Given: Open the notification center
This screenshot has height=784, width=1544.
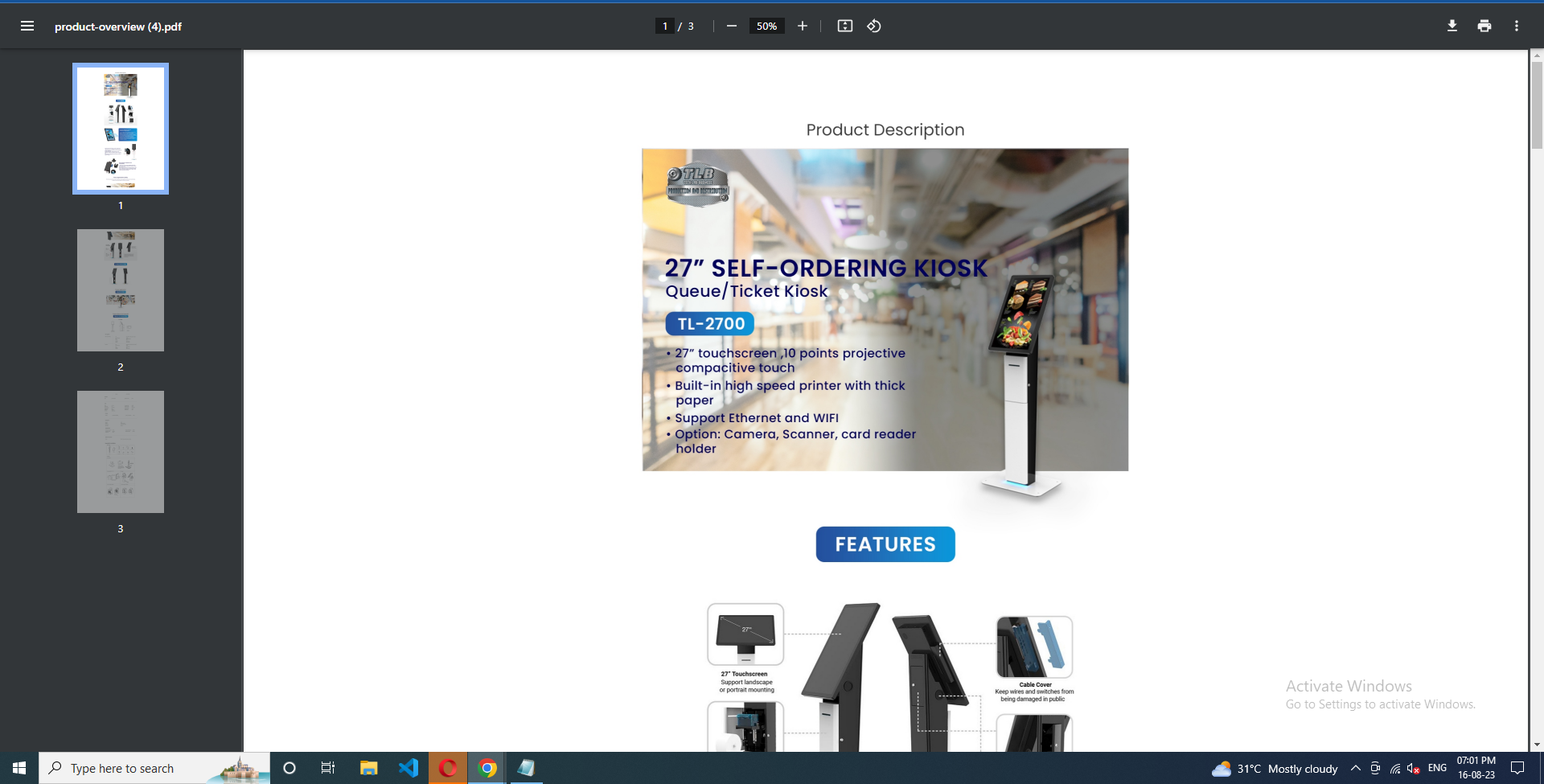Looking at the screenshot, I should [x=1517, y=768].
